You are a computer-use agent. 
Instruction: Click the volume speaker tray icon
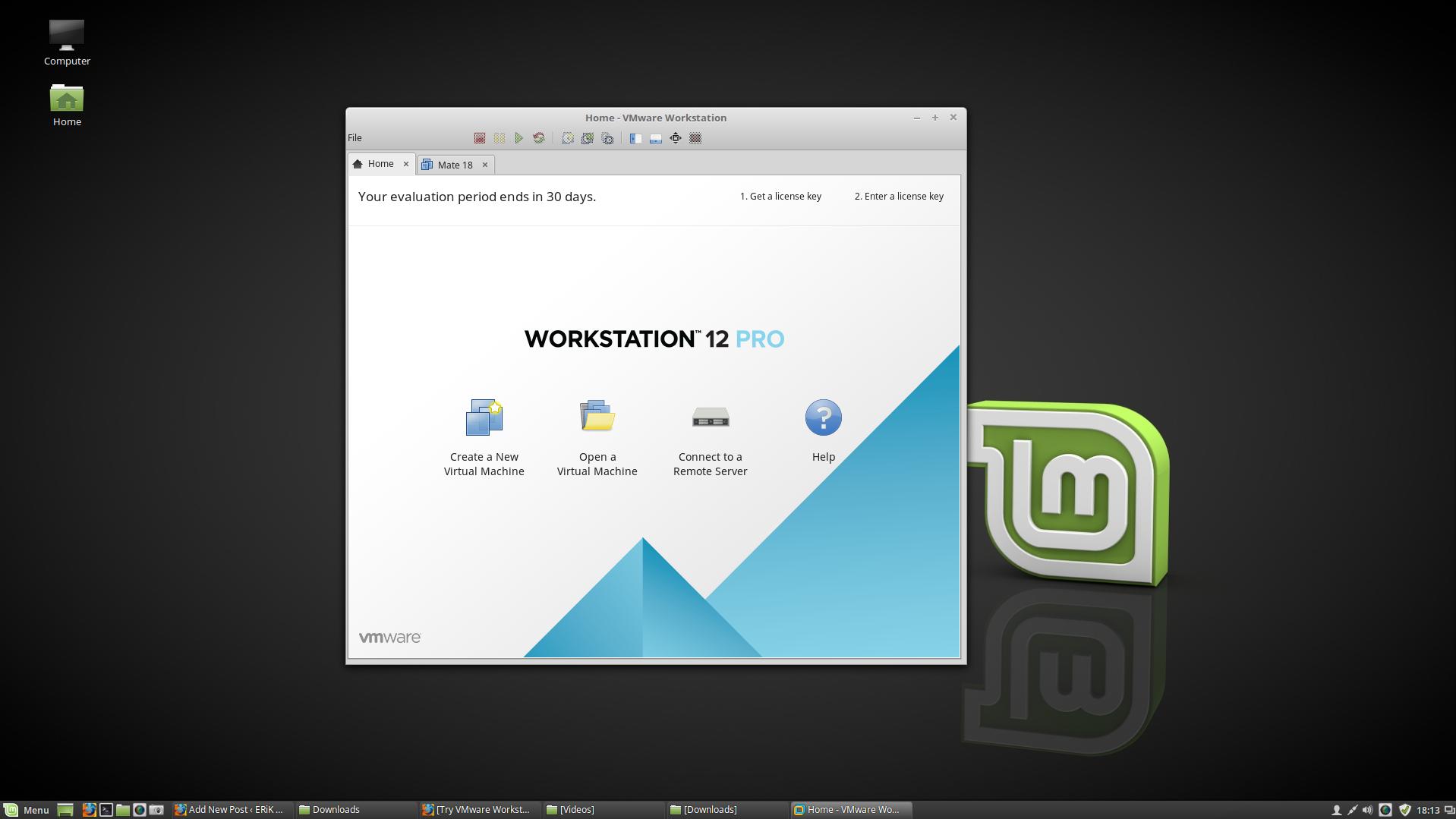[x=1368, y=810]
